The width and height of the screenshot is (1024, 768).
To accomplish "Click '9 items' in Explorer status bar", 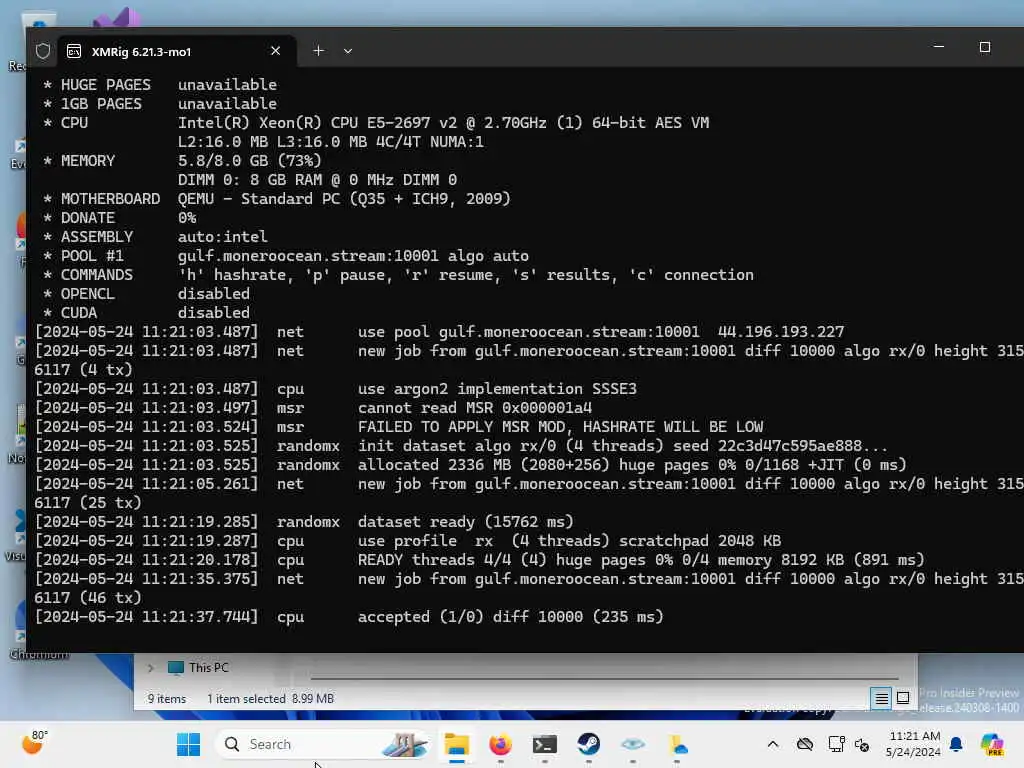I will tap(167, 699).
